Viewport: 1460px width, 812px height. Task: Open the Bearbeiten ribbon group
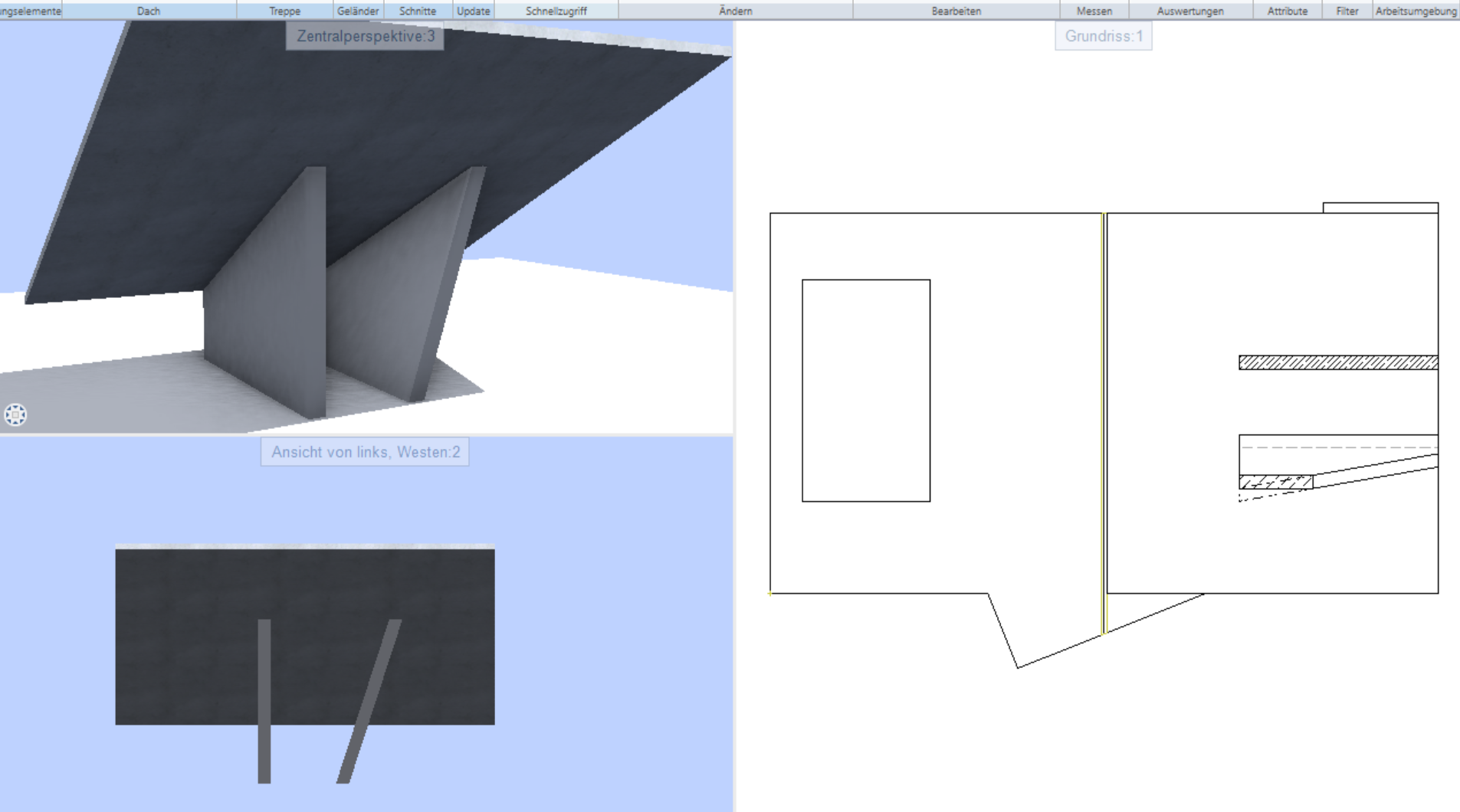point(956,11)
